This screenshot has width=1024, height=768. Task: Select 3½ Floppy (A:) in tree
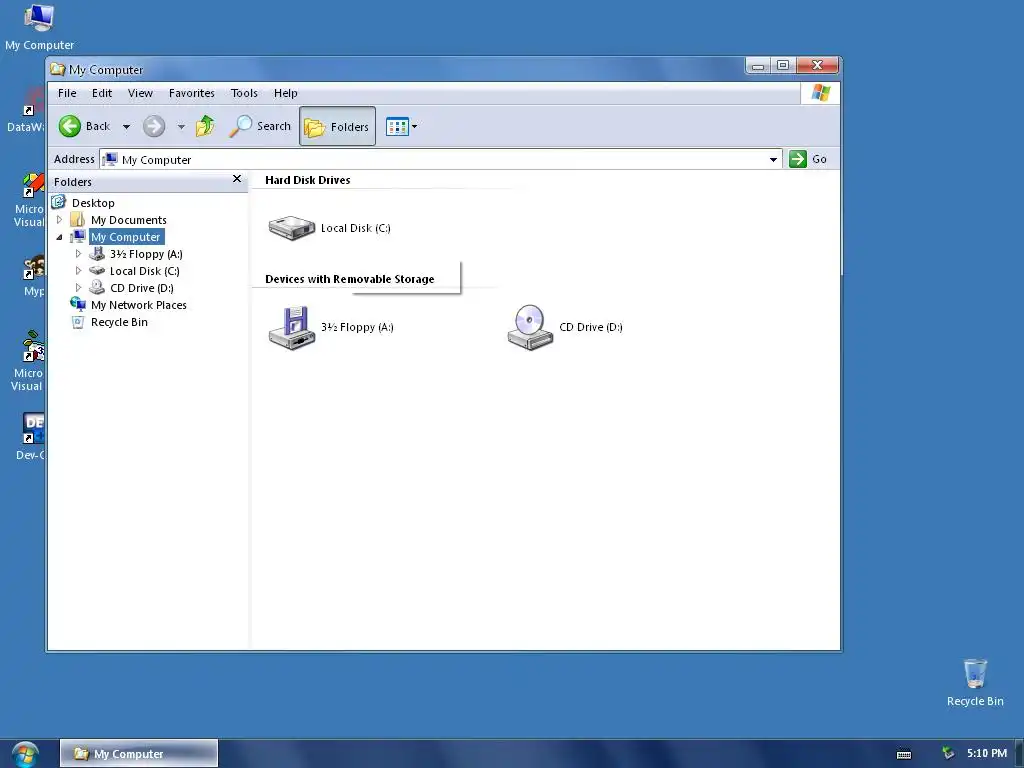pos(146,254)
